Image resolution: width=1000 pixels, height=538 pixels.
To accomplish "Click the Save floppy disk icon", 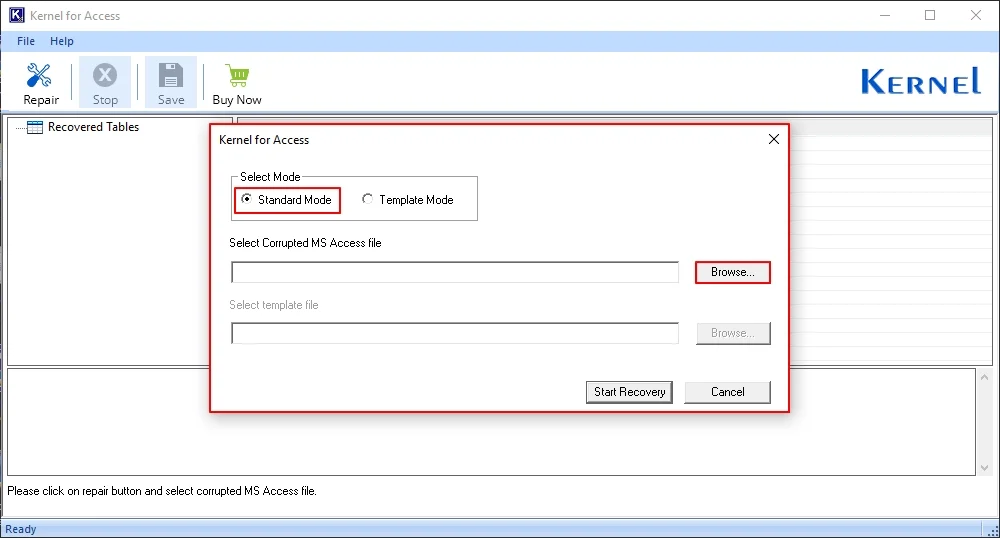I will coord(171,76).
